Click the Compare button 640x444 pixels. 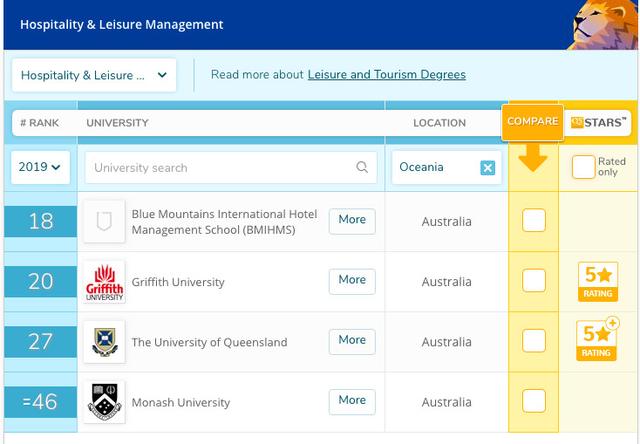click(x=533, y=122)
